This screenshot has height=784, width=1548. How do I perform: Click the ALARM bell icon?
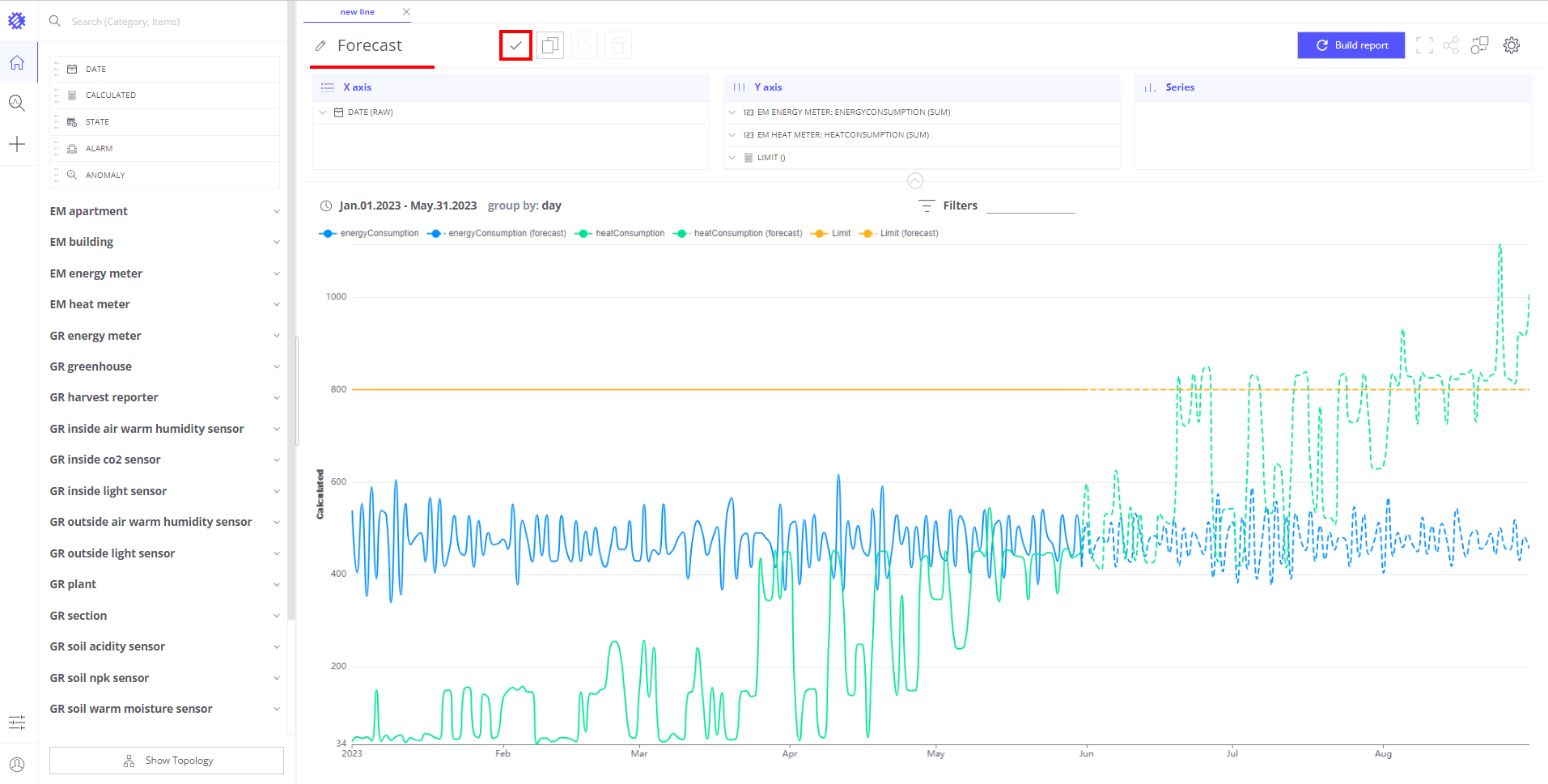pos(72,148)
